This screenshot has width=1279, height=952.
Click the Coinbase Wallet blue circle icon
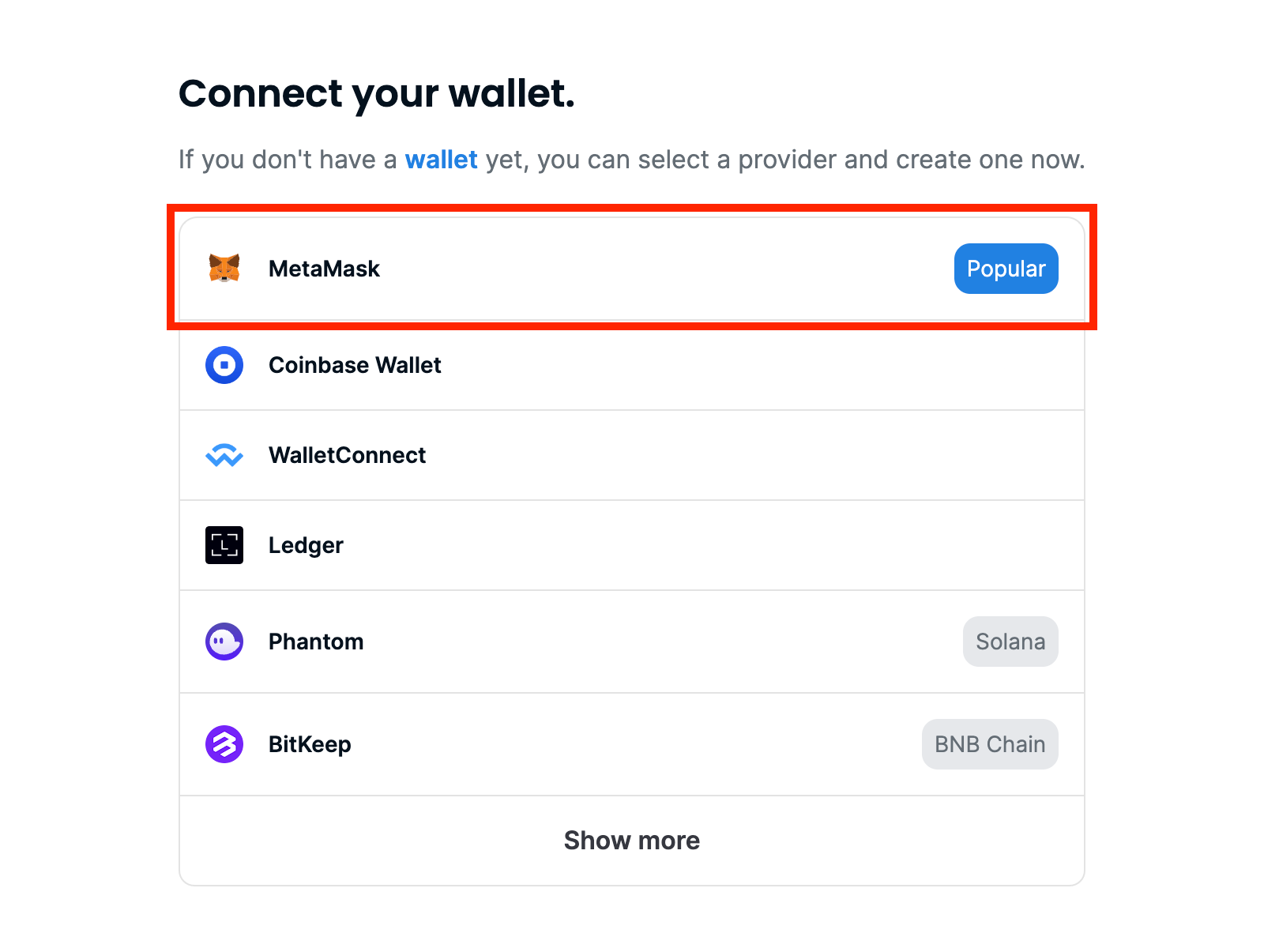point(224,365)
